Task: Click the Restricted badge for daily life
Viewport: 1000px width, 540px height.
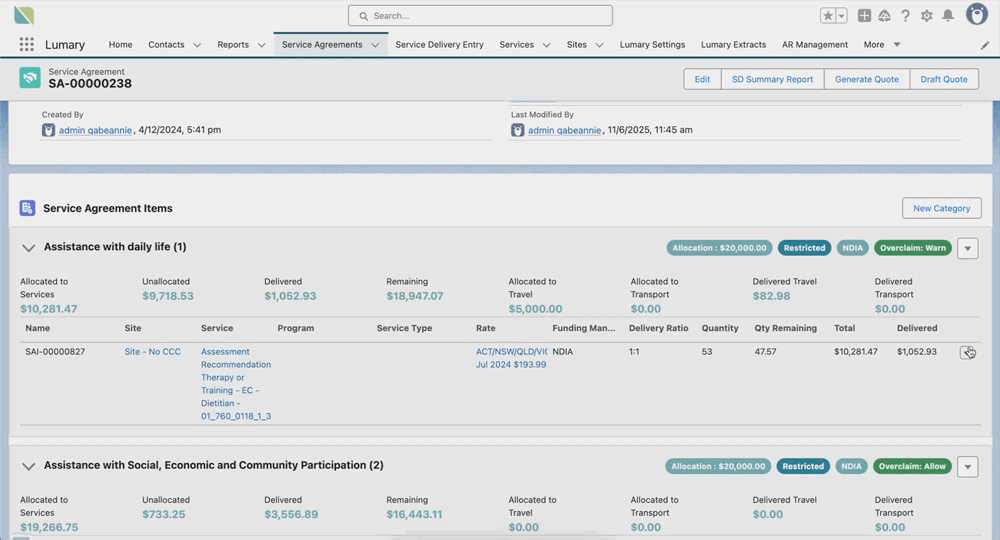Action: pyautogui.click(x=804, y=248)
